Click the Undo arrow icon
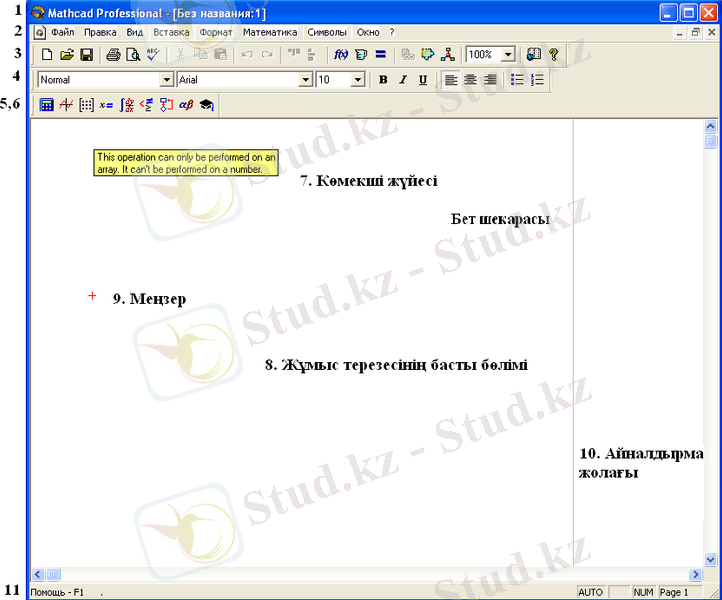Viewport: 722px width, 600px height. click(x=247, y=55)
